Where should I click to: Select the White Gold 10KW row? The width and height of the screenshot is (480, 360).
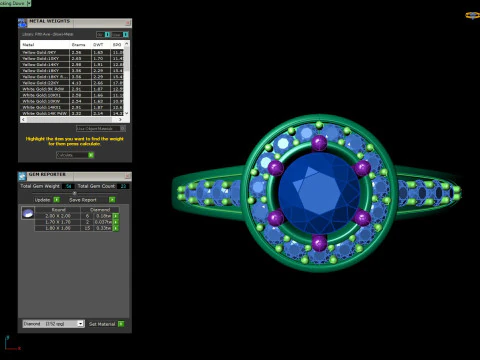coord(72,101)
